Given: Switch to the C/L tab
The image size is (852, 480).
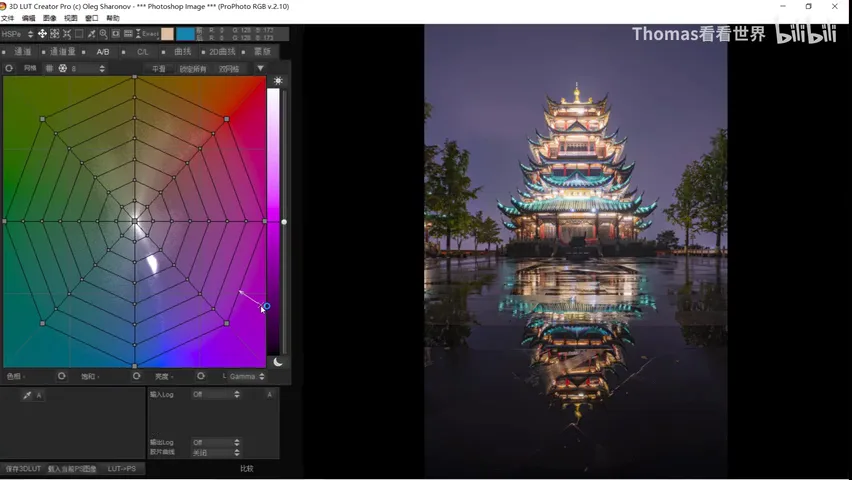Looking at the screenshot, I should [x=142, y=52].
